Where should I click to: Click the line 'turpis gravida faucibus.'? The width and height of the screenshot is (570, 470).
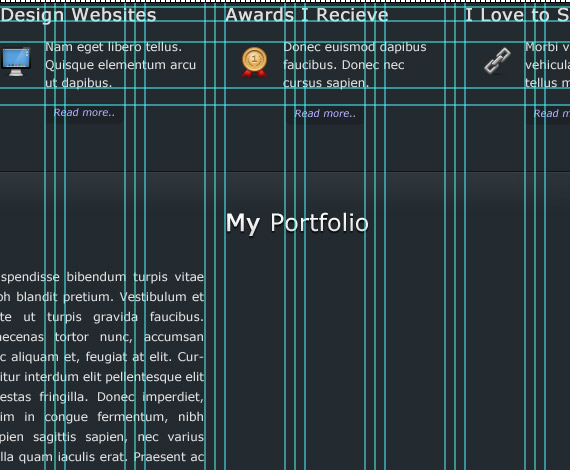point(125,317)
